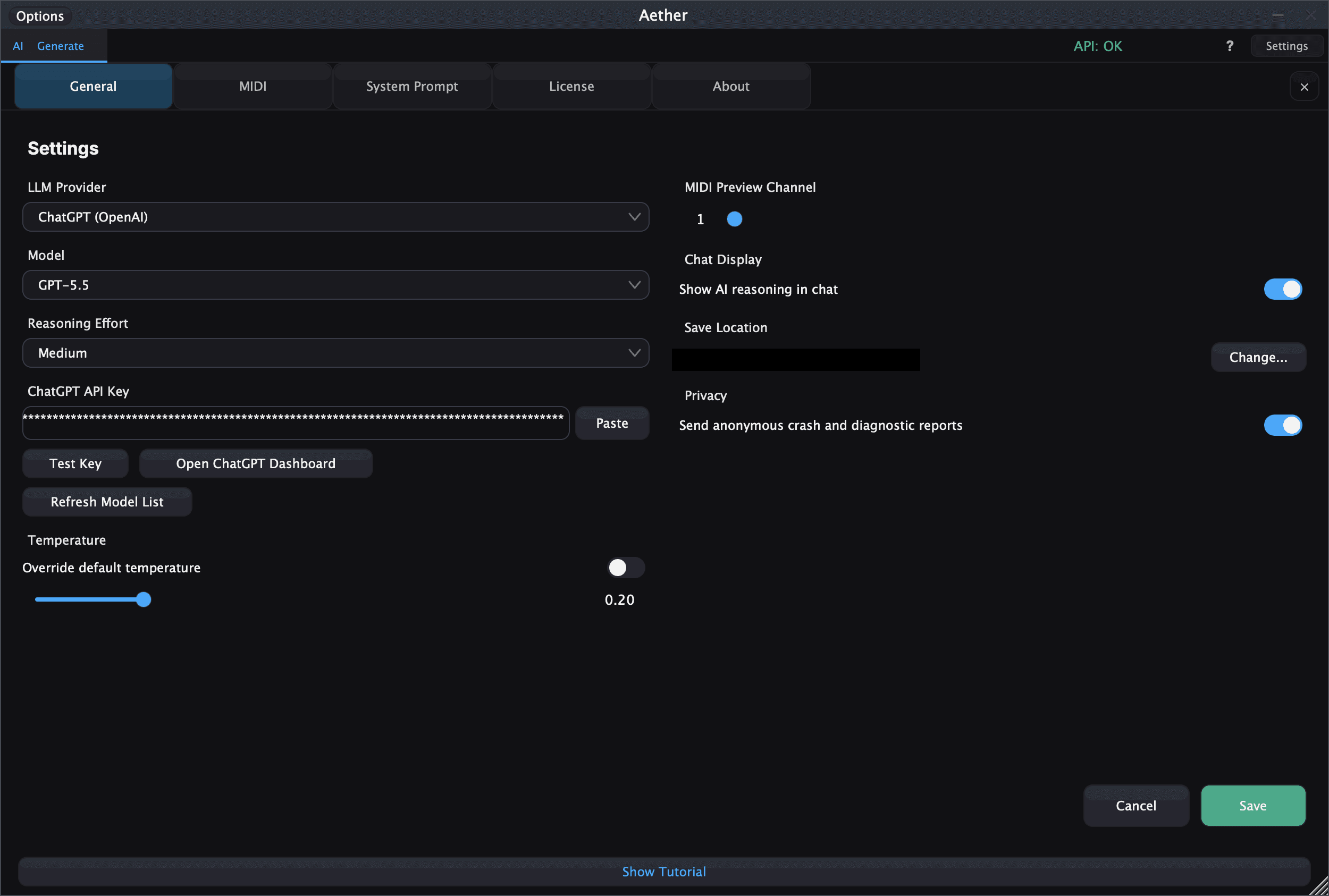Open the LLM Provider dropdown
1329x896 pixels.
coord(335,217)
